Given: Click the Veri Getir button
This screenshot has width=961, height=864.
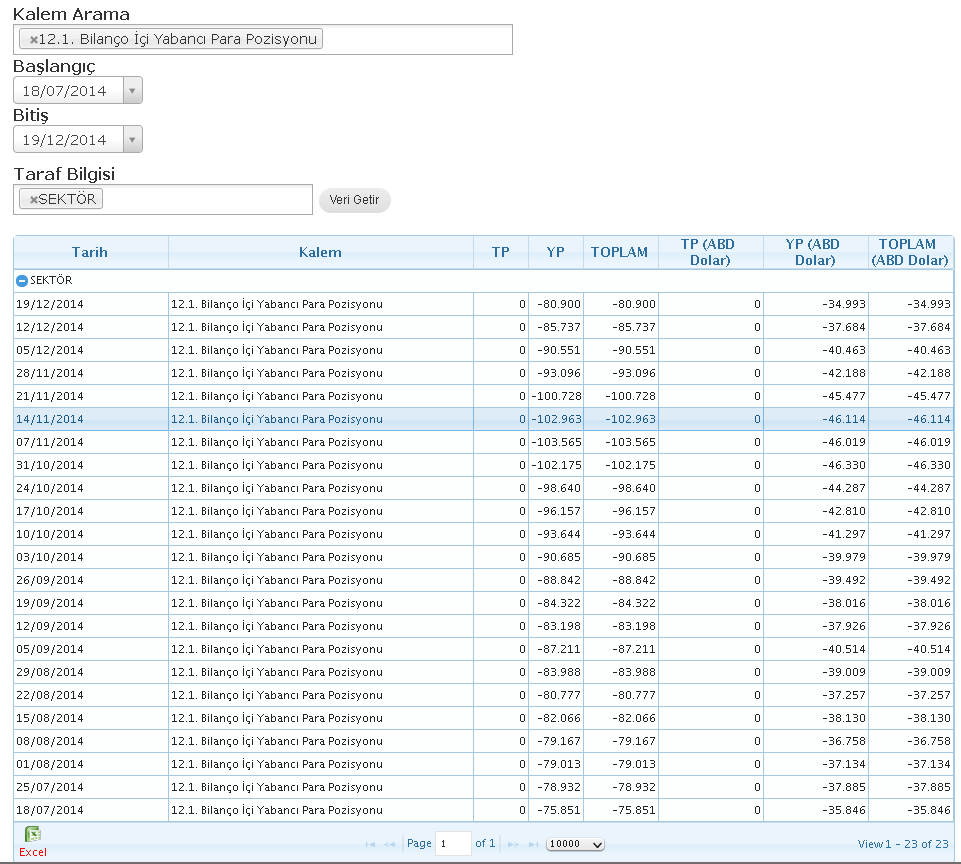Looking at the screenshot, I should tap(354, 200).
